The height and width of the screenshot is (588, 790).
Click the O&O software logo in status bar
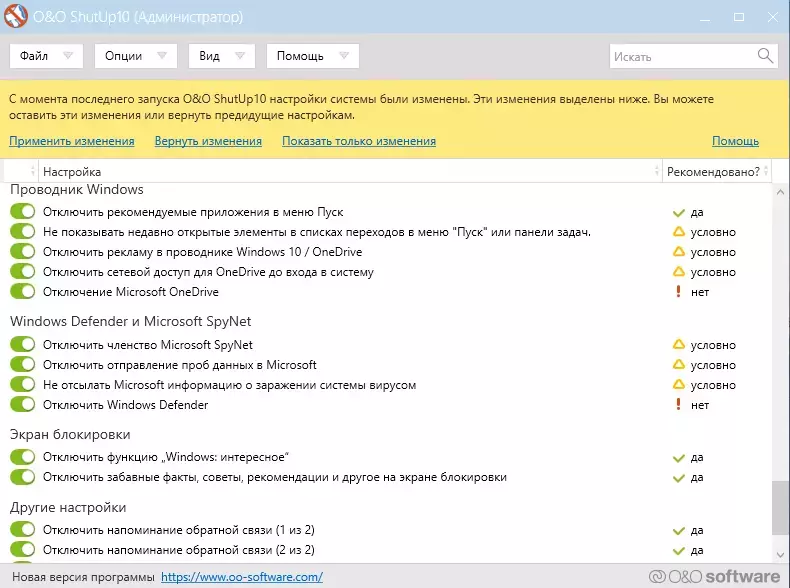coord(714,576)
